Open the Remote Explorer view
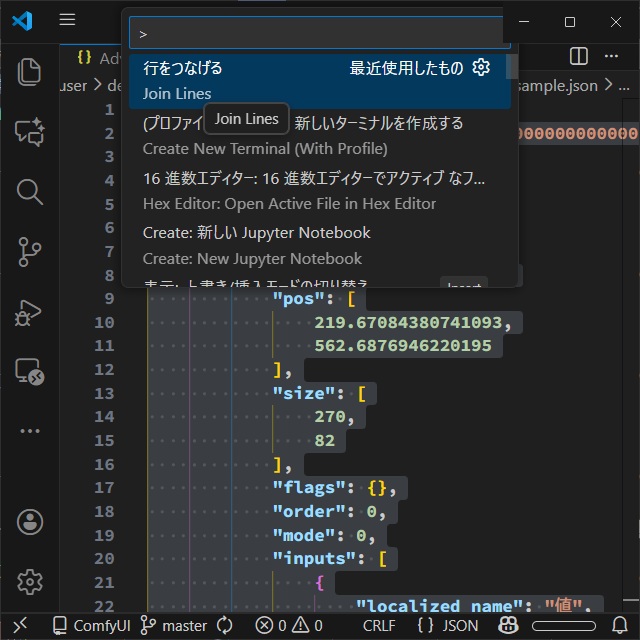This screenshot has width=640, height=640. coord(30,373)
